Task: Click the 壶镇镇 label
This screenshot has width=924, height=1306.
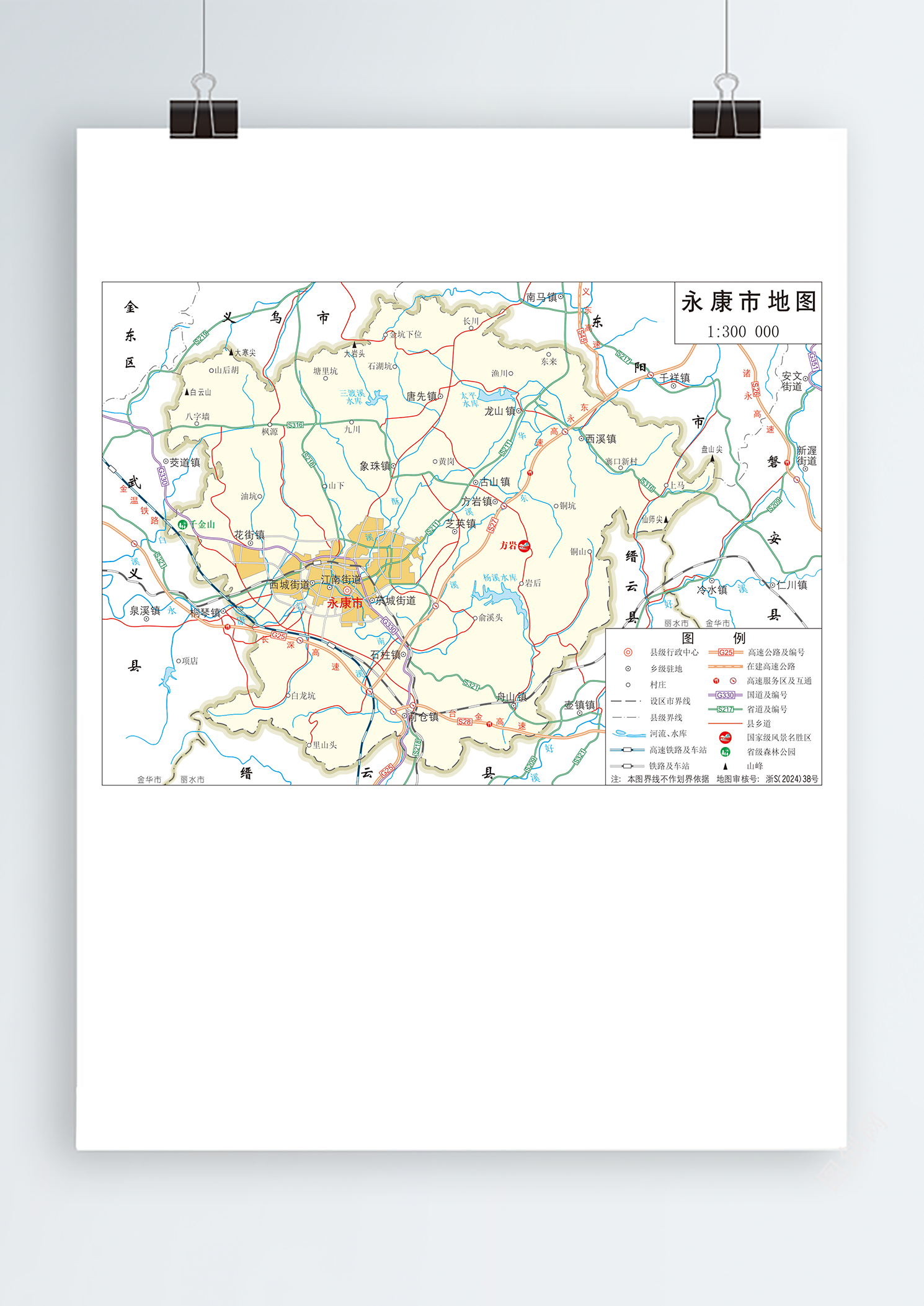Action: [580, 705]
